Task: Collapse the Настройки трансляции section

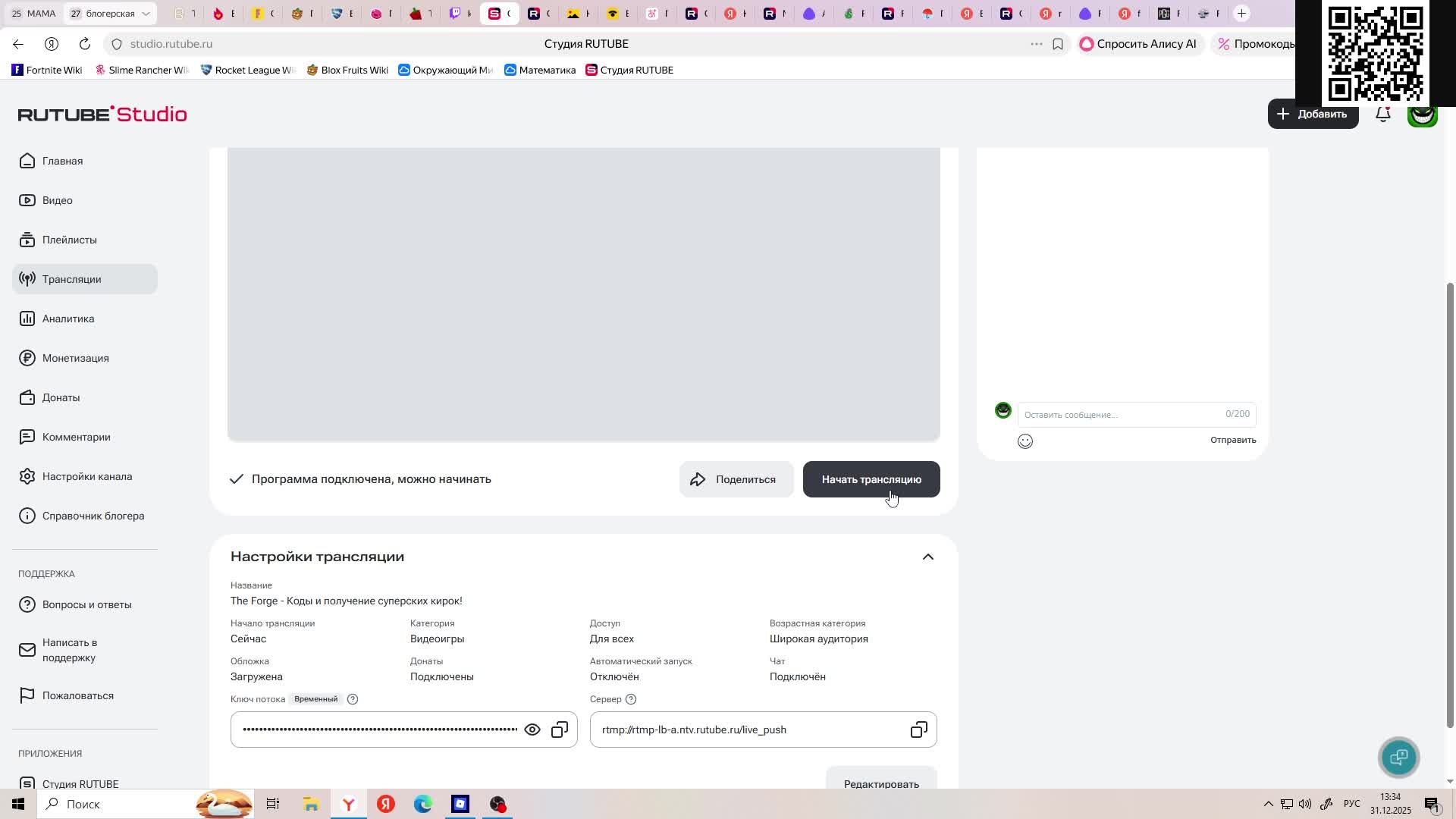Action: [927, 557]
